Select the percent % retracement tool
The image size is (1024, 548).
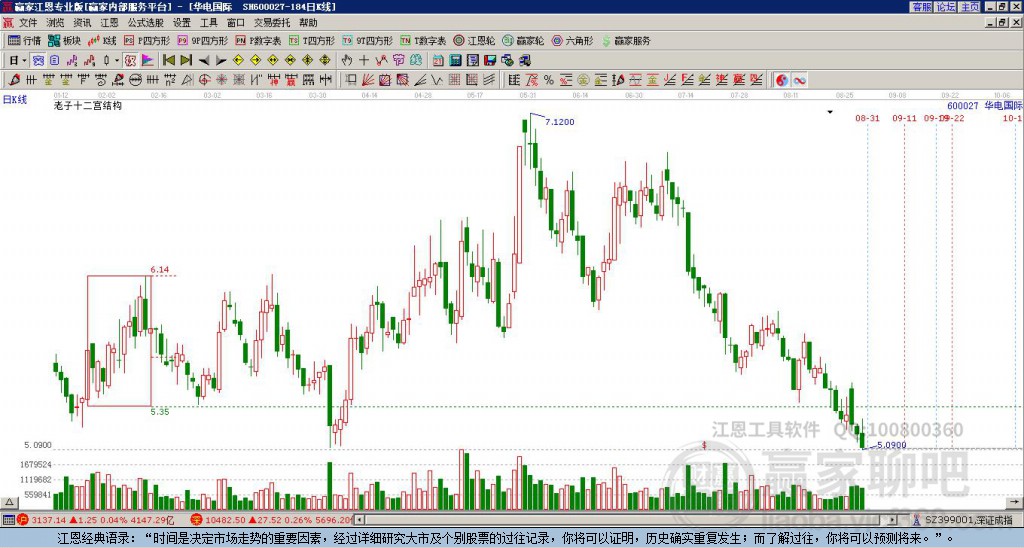(549, 80)
